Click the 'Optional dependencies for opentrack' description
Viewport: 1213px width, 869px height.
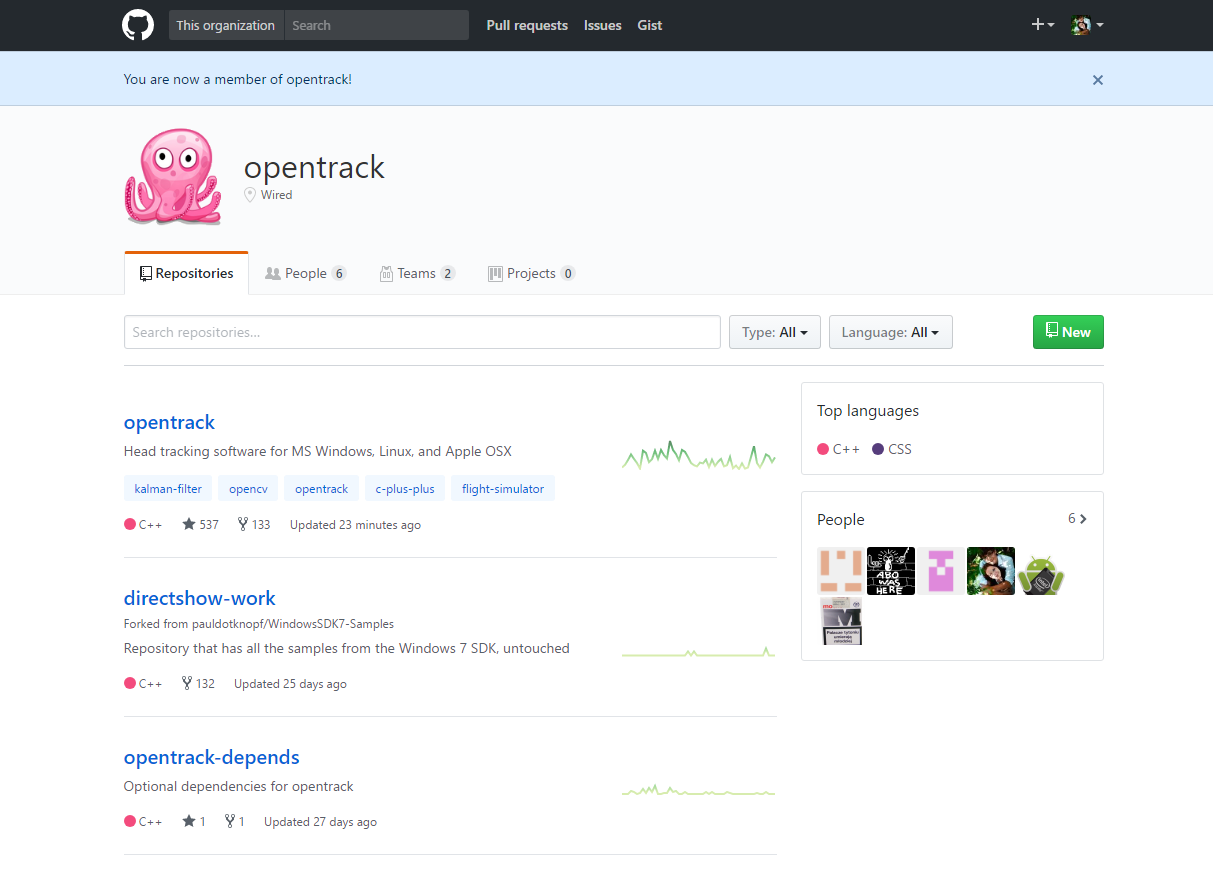coord(239,786)
